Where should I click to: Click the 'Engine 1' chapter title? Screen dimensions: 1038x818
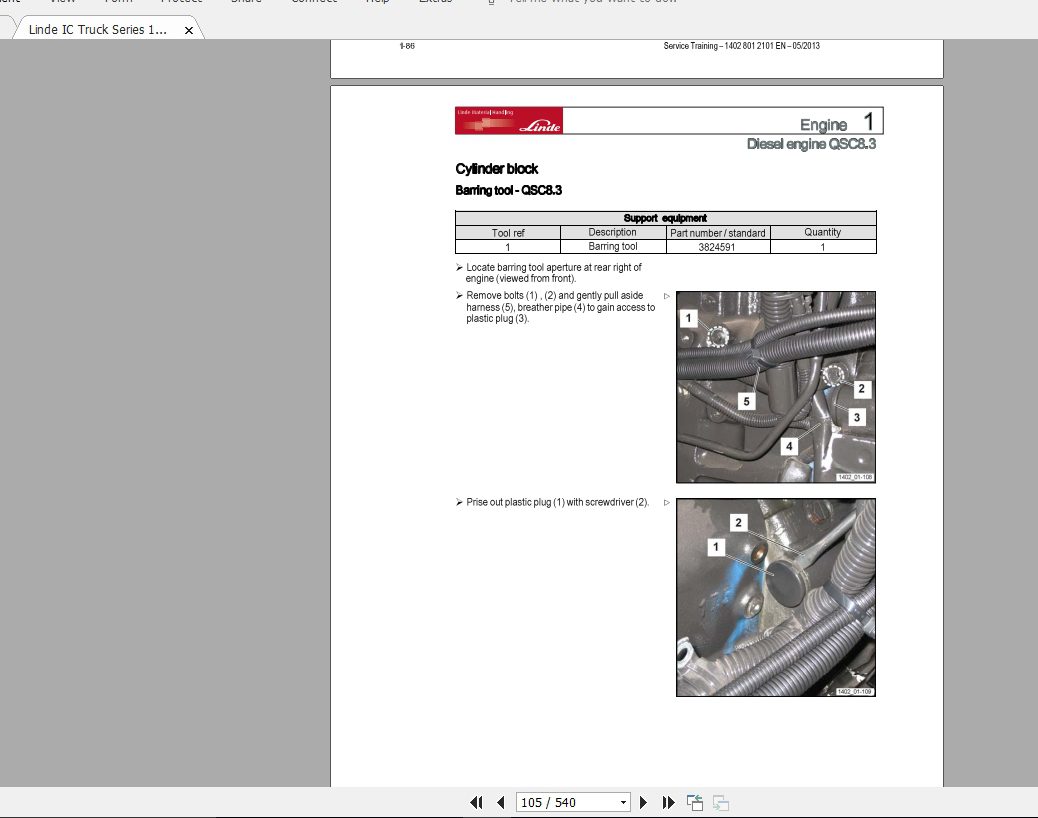pos(837,123)
